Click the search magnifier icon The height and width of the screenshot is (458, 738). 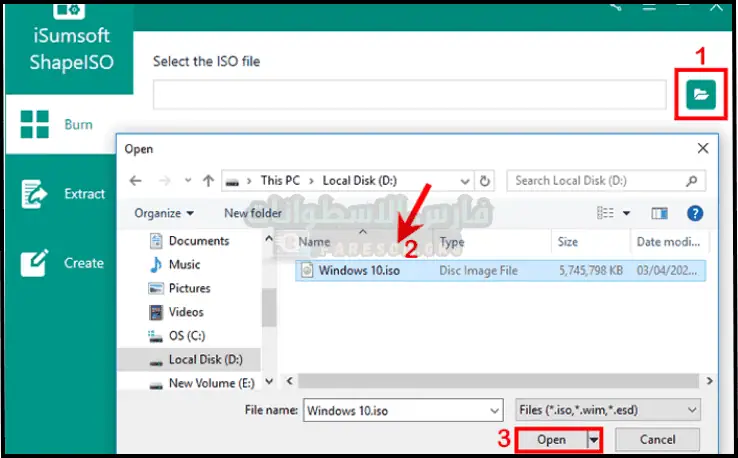(691, 181)
